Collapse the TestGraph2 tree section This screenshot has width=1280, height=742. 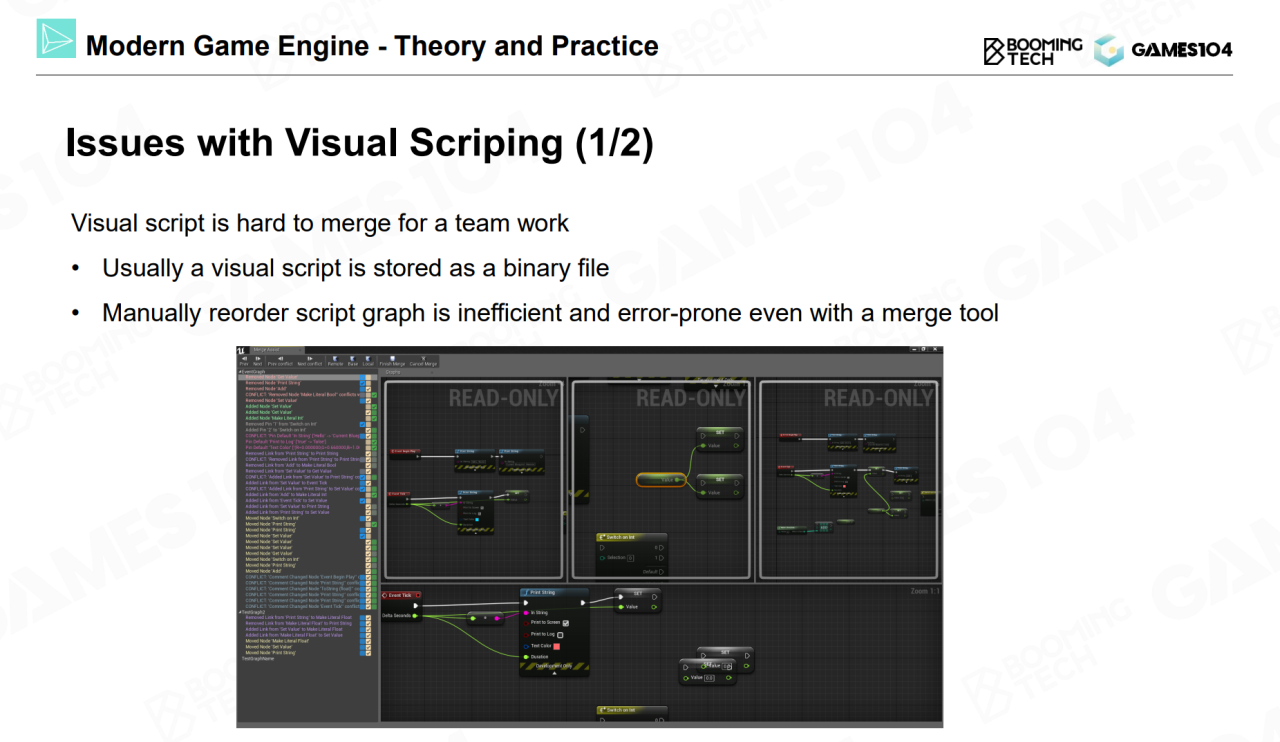[x=239, y=611]
